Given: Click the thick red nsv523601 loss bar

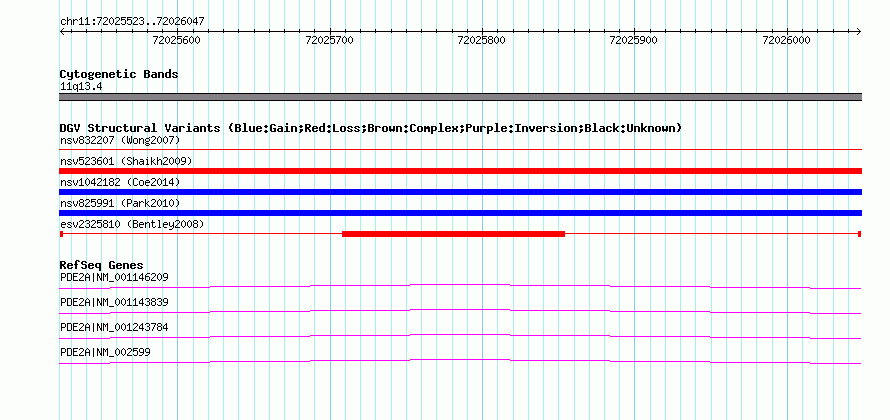Looking at the screenshot, I should pyautogui.click(x=460, y=171).
